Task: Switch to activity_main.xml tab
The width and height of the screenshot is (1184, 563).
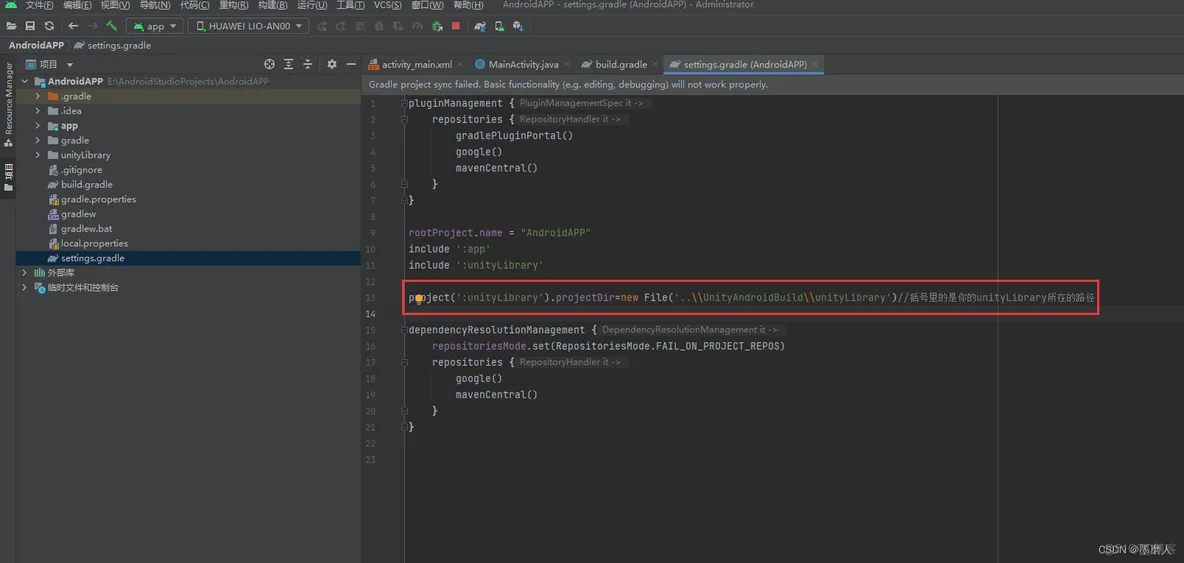Action: pos(416,64)
